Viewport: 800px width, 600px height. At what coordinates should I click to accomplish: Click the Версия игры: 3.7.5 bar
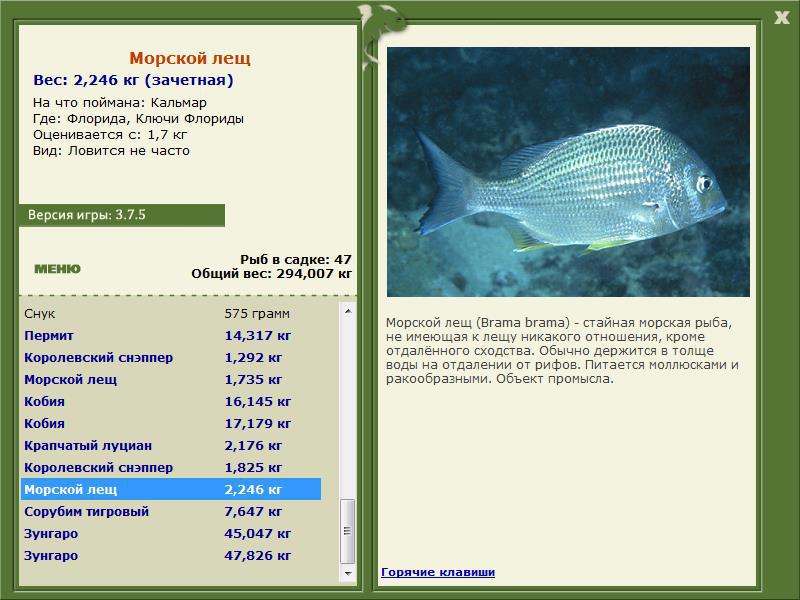click(x=122, y=215)
